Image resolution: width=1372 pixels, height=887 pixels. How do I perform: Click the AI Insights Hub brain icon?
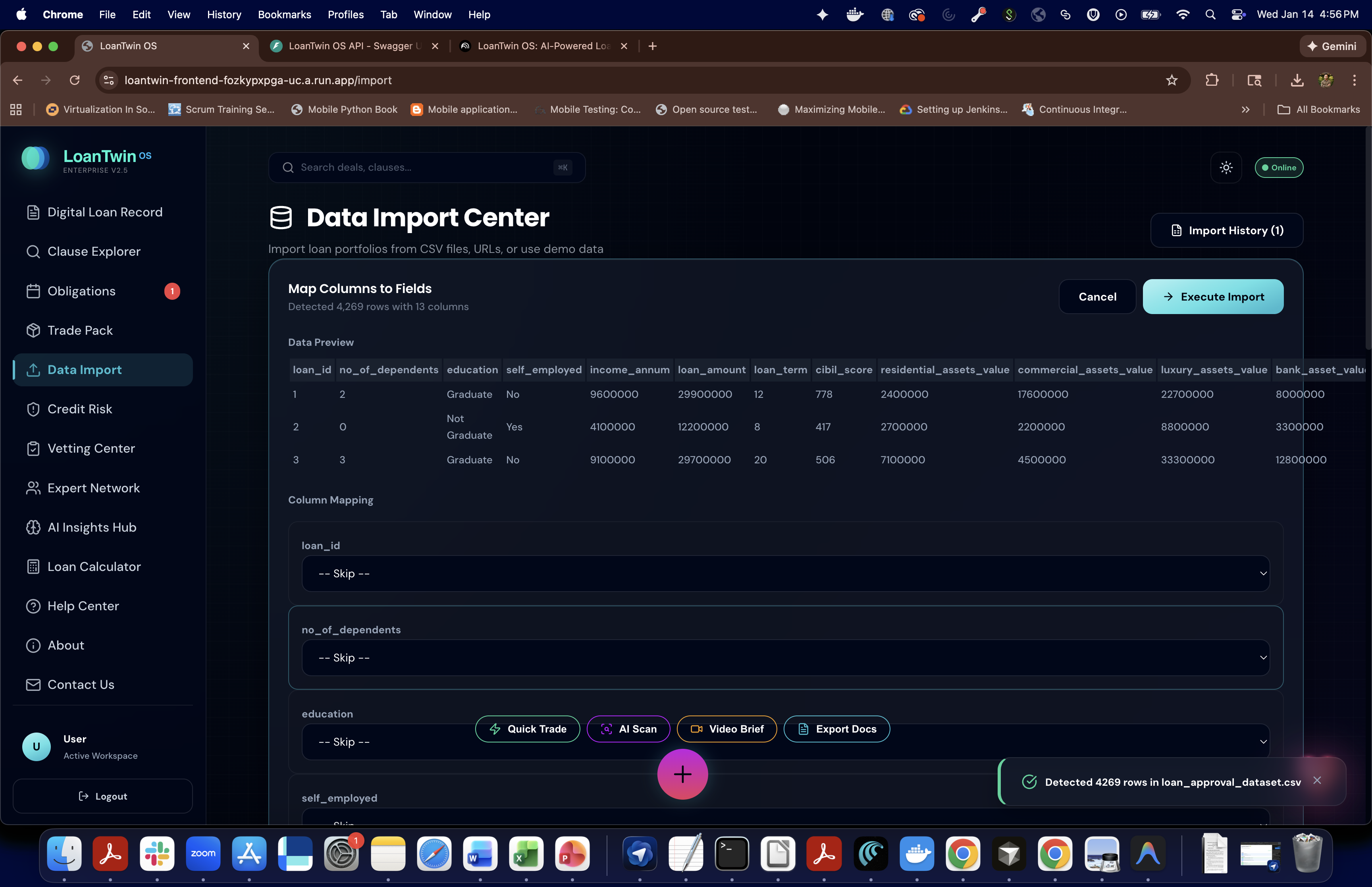coord(33,527)
